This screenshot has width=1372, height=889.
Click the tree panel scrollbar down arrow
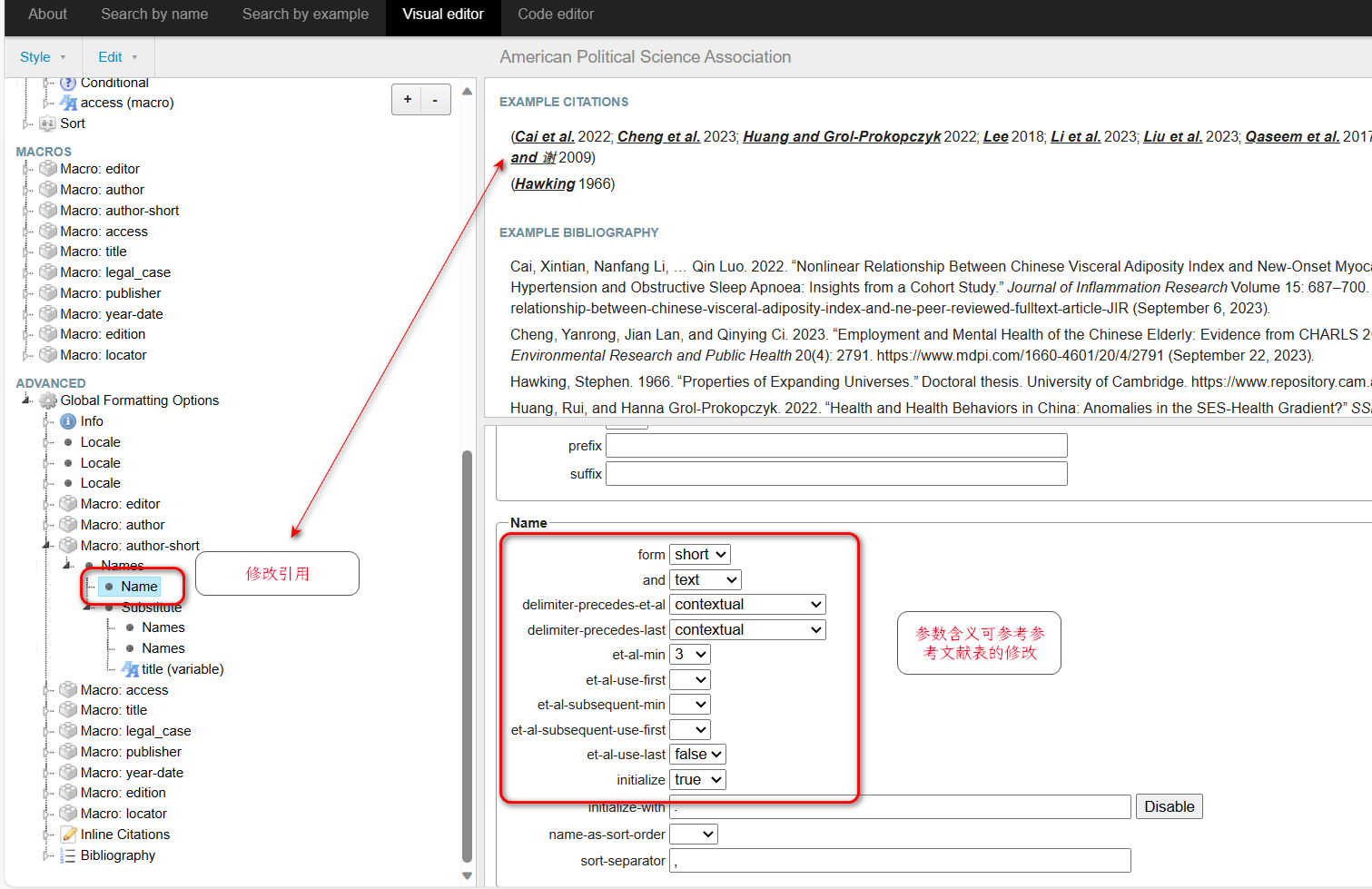coord(467,876)
